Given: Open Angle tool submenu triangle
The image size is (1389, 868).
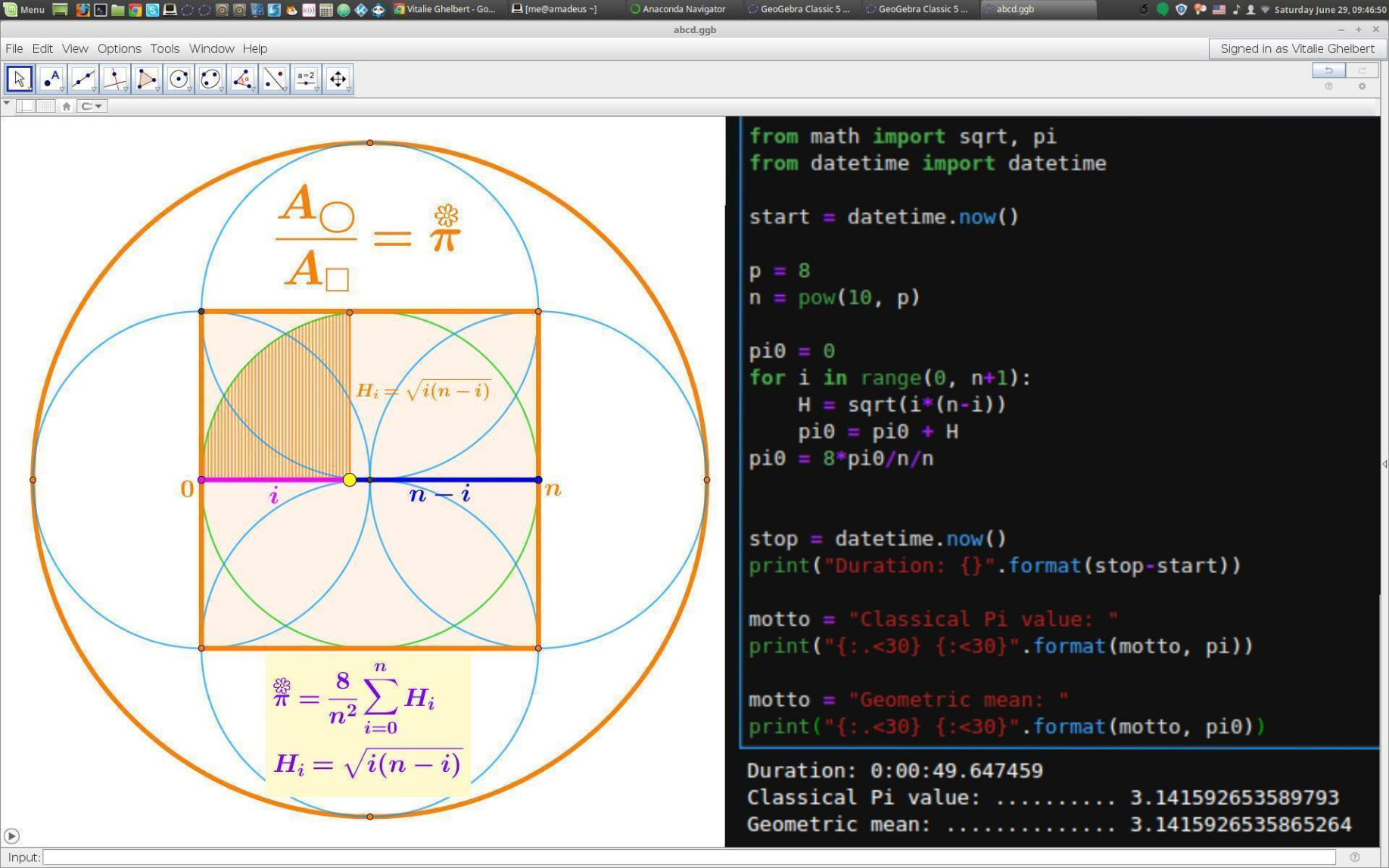Looking at the screenshot, I should coord(253,89).
